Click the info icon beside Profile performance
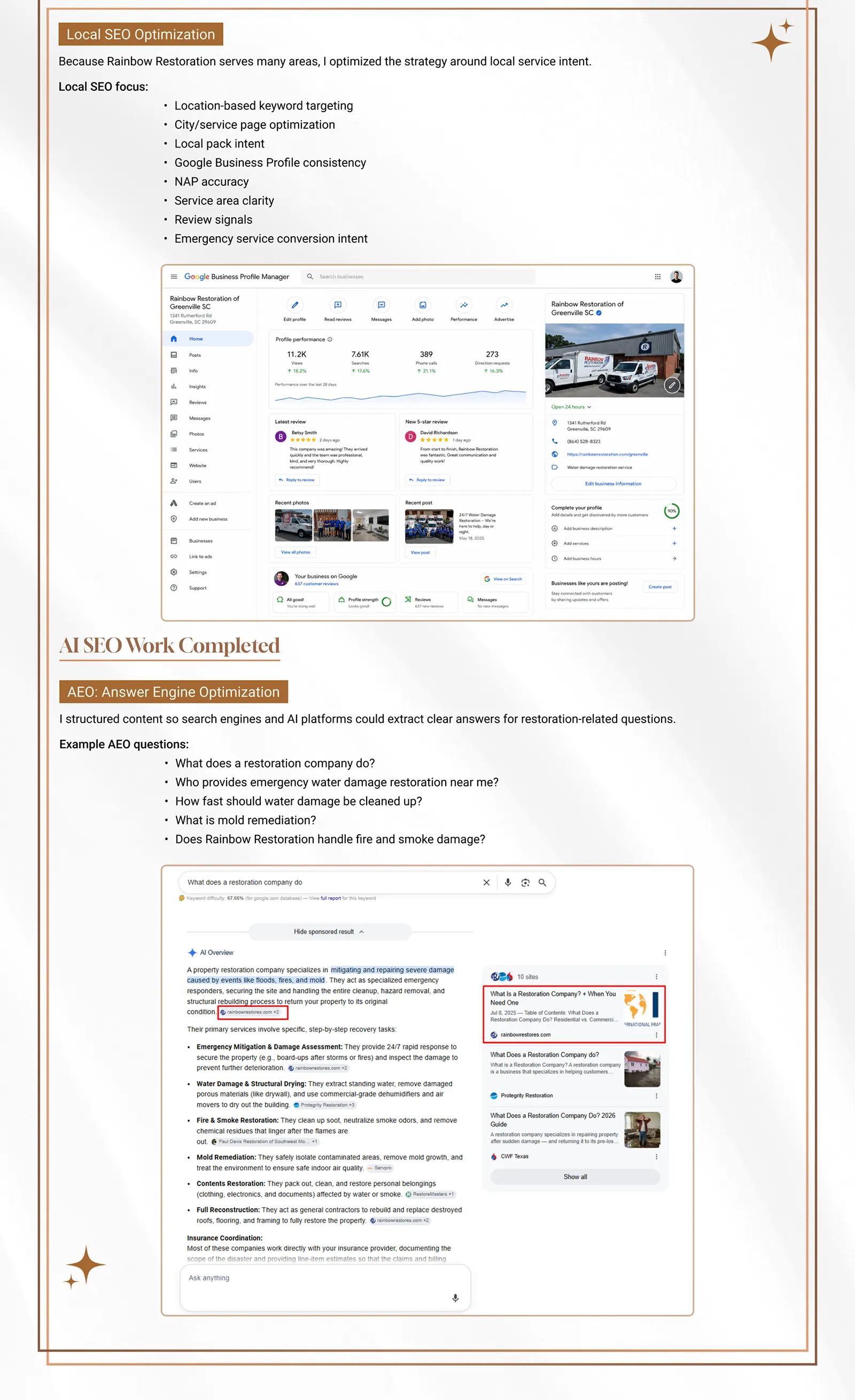Screen dimensions: 855x1400 coord(330,339)
